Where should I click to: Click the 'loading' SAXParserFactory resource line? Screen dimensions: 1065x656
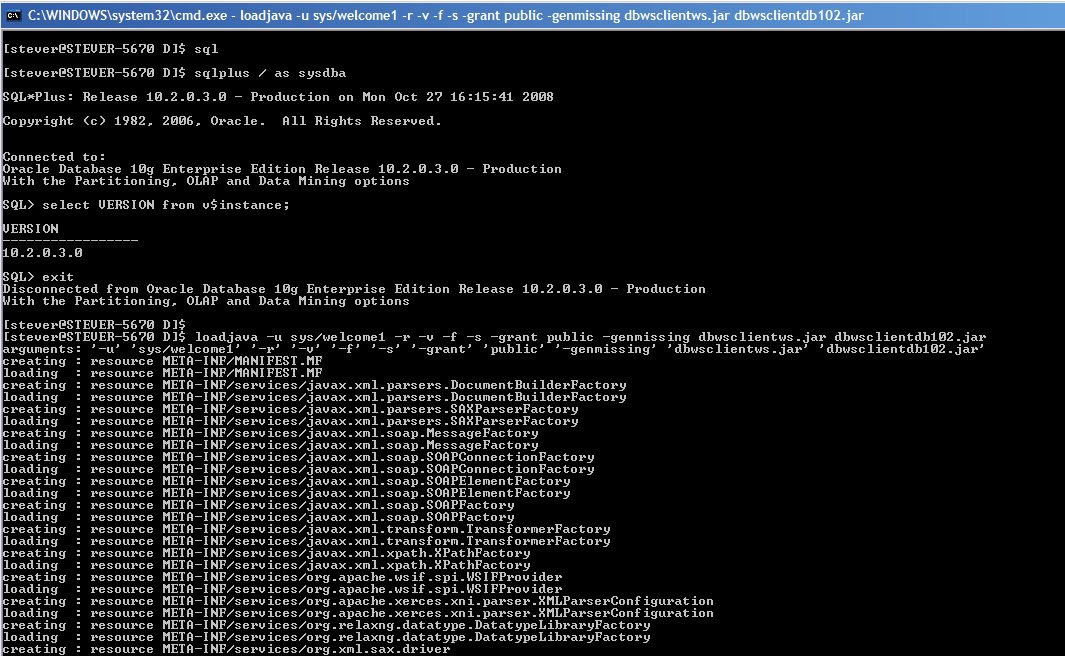coord(291,421)
